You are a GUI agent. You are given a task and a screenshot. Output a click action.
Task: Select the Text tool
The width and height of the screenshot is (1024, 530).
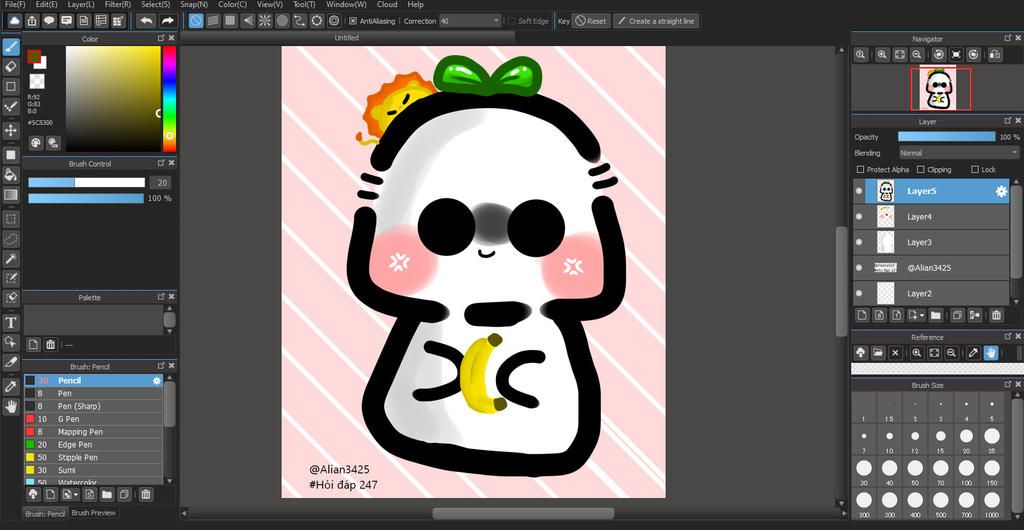tap(11, 322)
